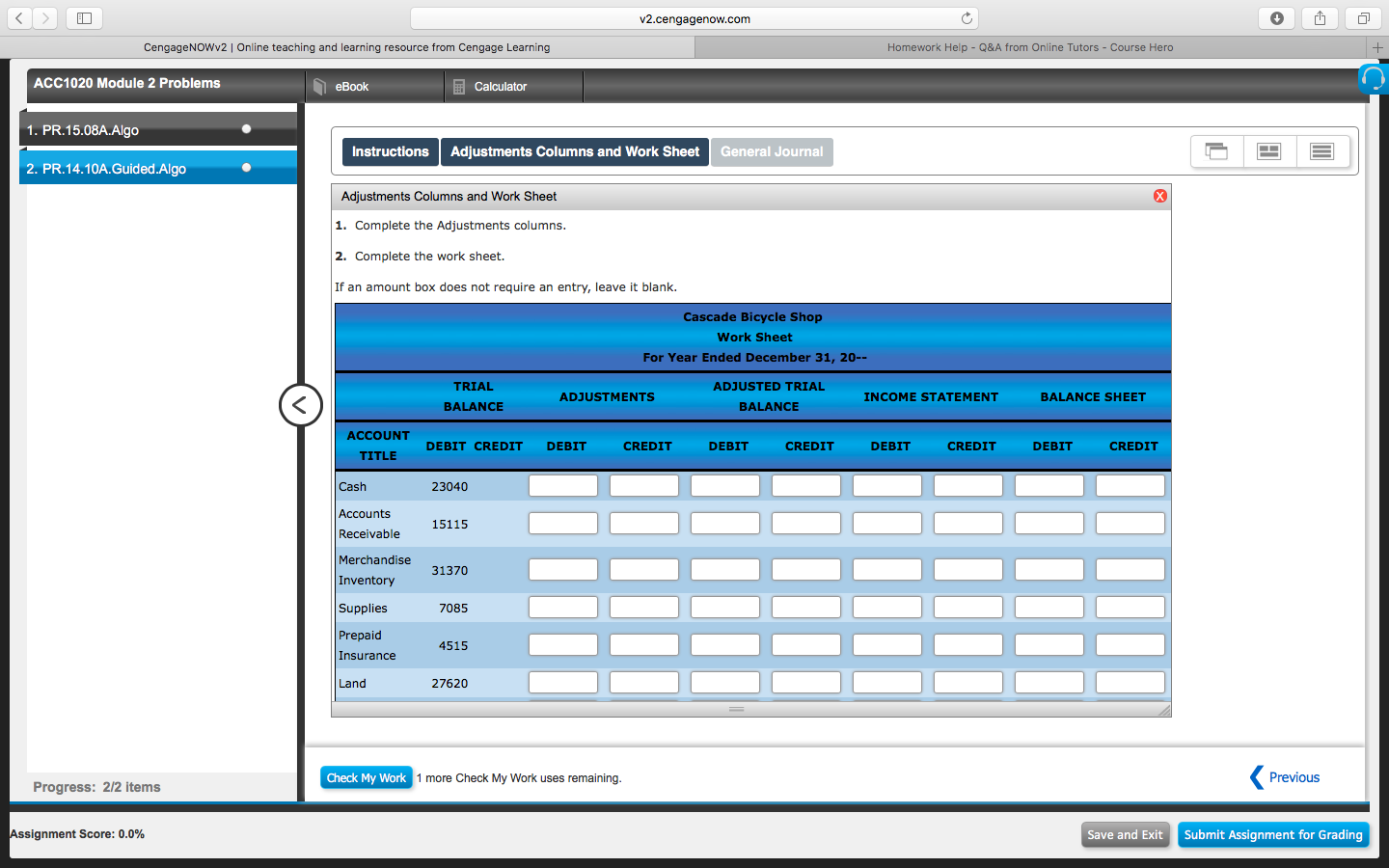Go back with Safari's back arrow

click(x=19, y=18)
